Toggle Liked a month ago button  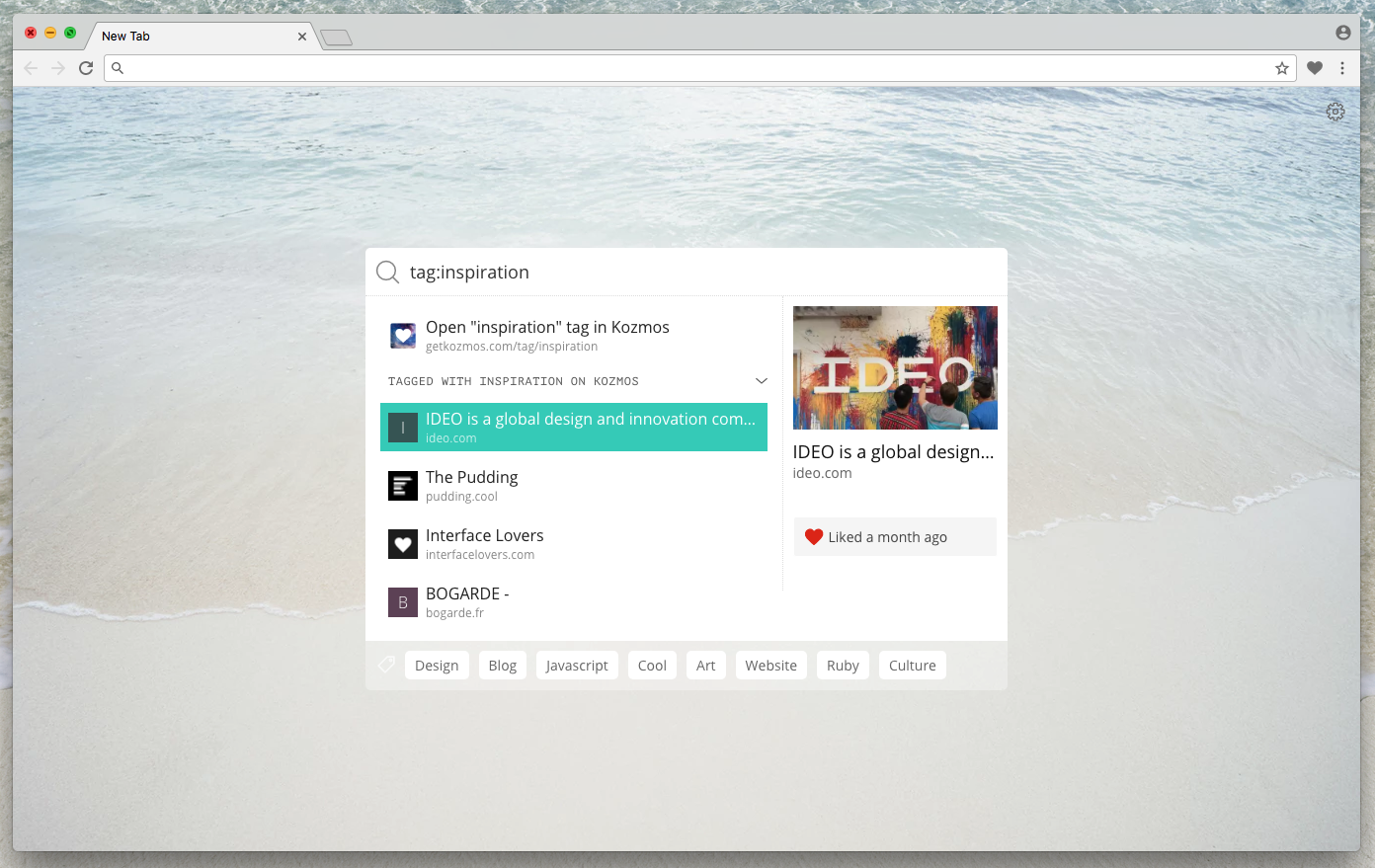point(895,537)
